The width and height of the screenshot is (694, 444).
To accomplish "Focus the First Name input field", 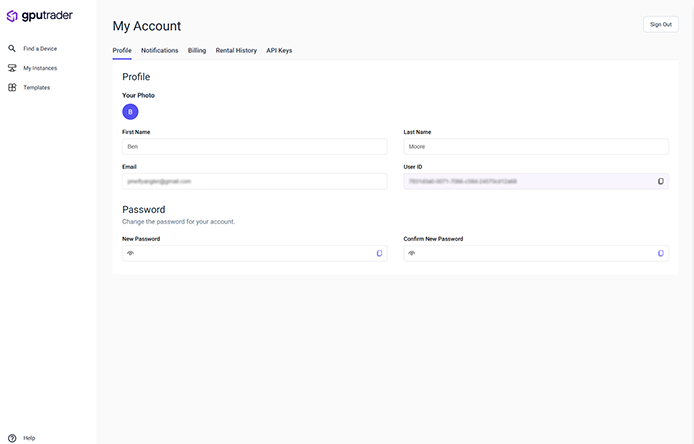I will pos(255,147).
